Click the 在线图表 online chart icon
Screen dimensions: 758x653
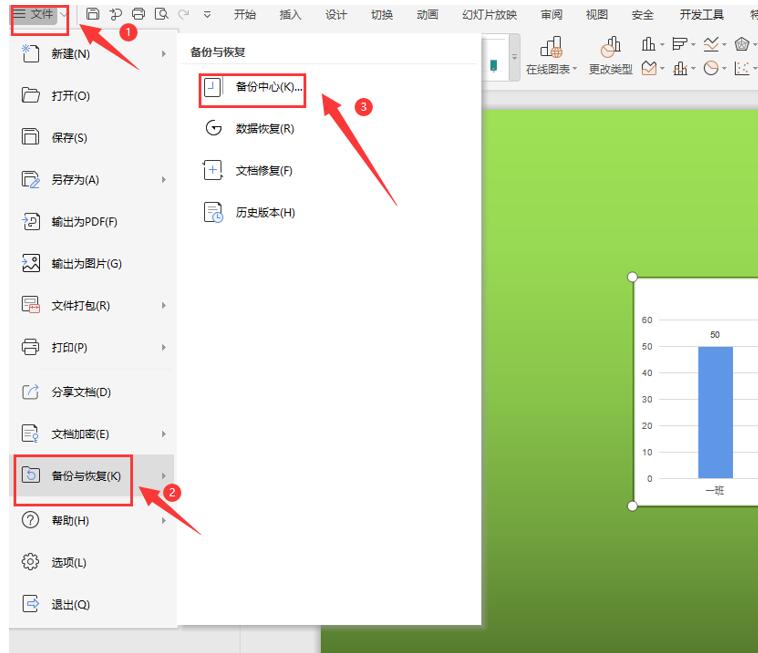(551, 47)
